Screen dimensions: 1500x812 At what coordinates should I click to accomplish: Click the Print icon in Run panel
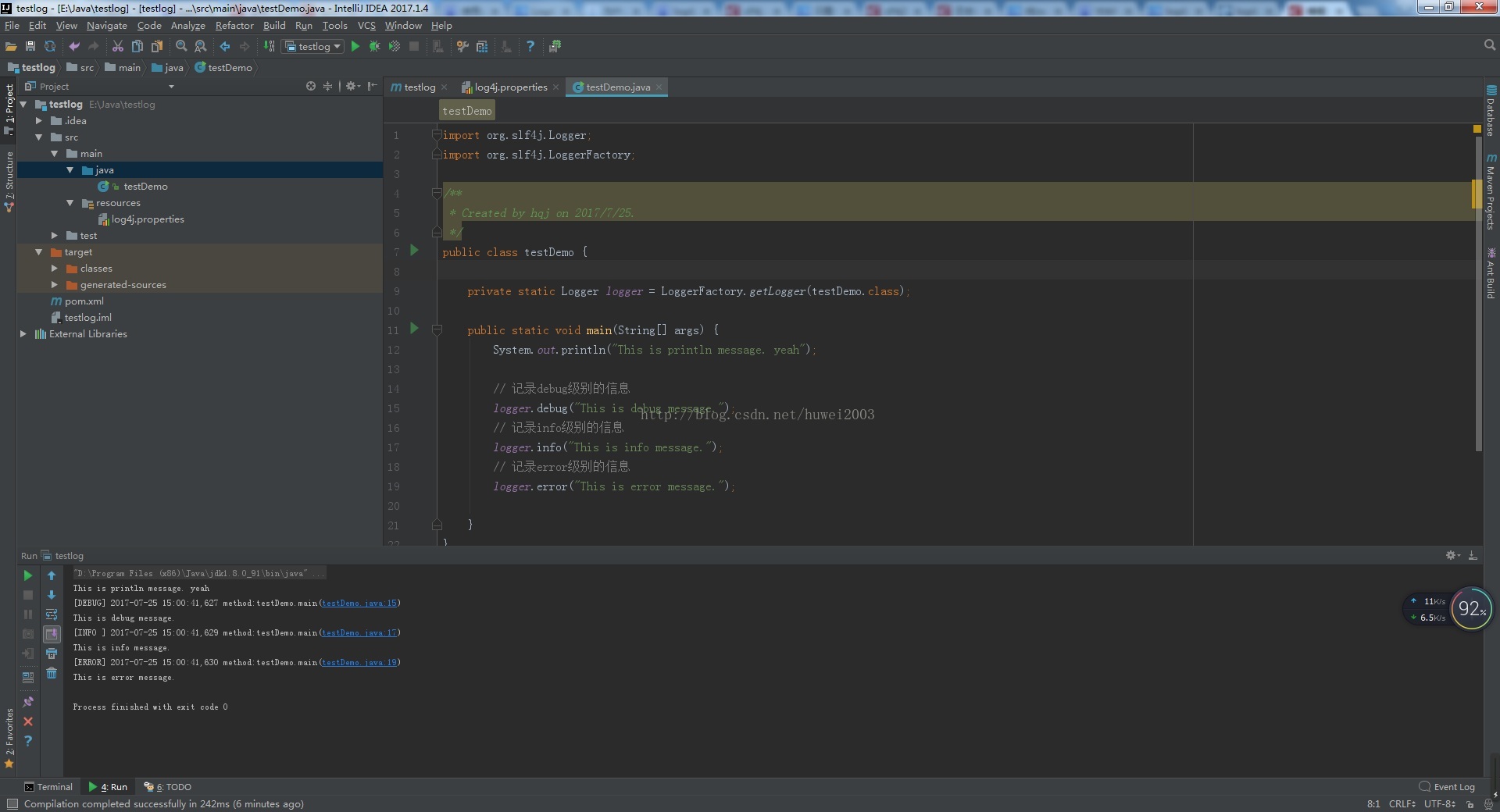(52, 654)
